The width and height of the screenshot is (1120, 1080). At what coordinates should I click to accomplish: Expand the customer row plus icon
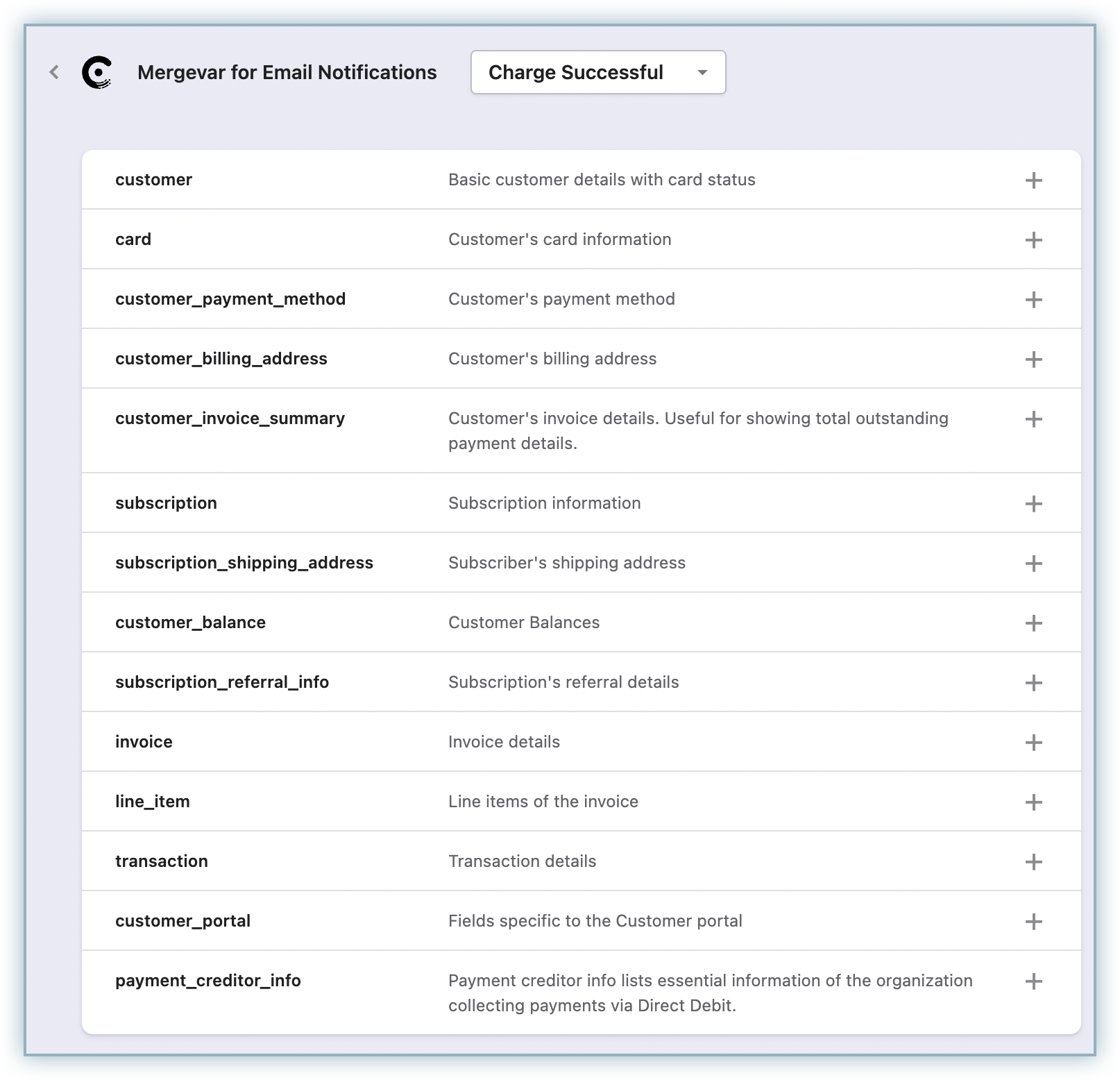(x=1033, y=180)
